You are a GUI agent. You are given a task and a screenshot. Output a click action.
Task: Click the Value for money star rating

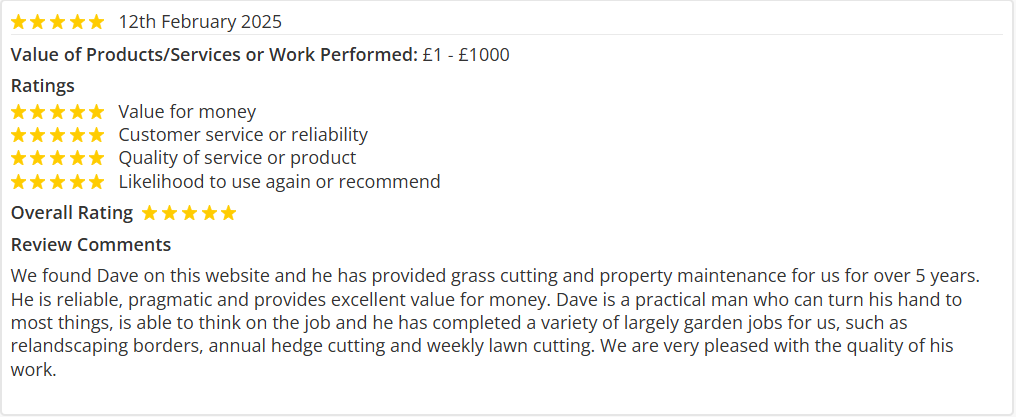click(x=57, y=112)
